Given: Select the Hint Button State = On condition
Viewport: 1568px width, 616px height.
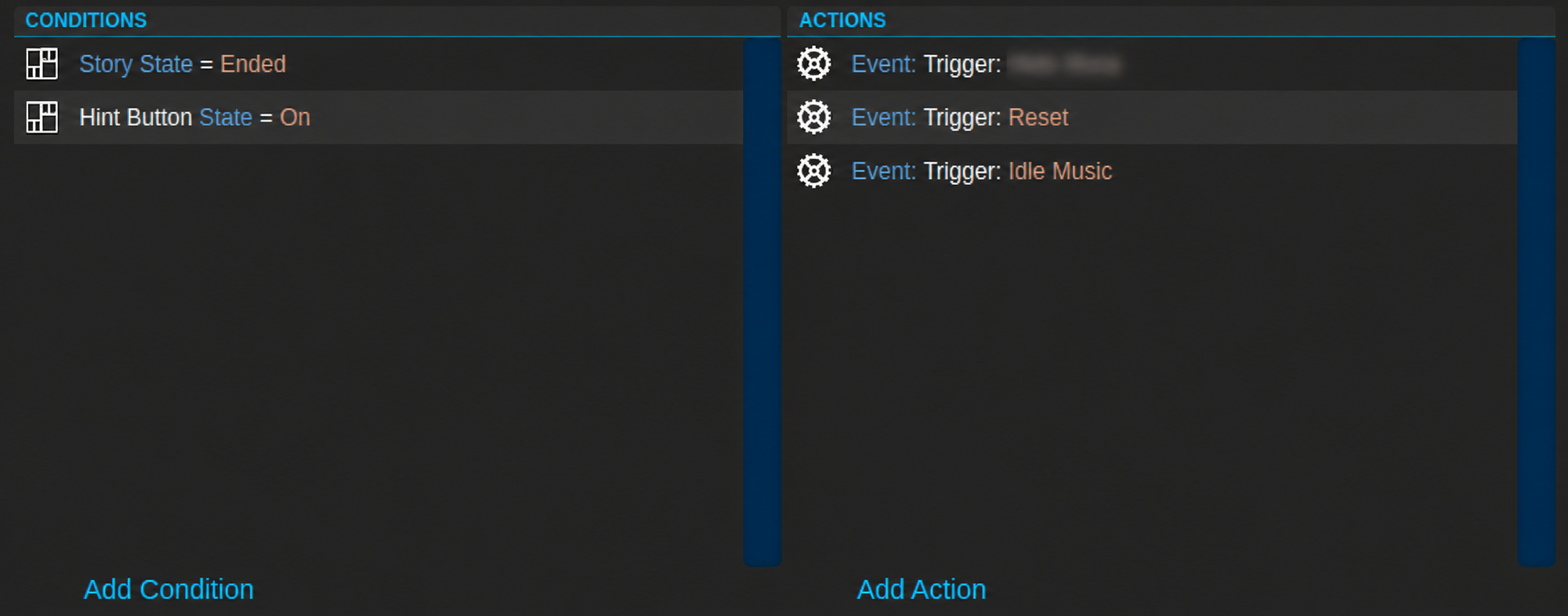Looking at the screenshot, I should (x=378, y=117).
